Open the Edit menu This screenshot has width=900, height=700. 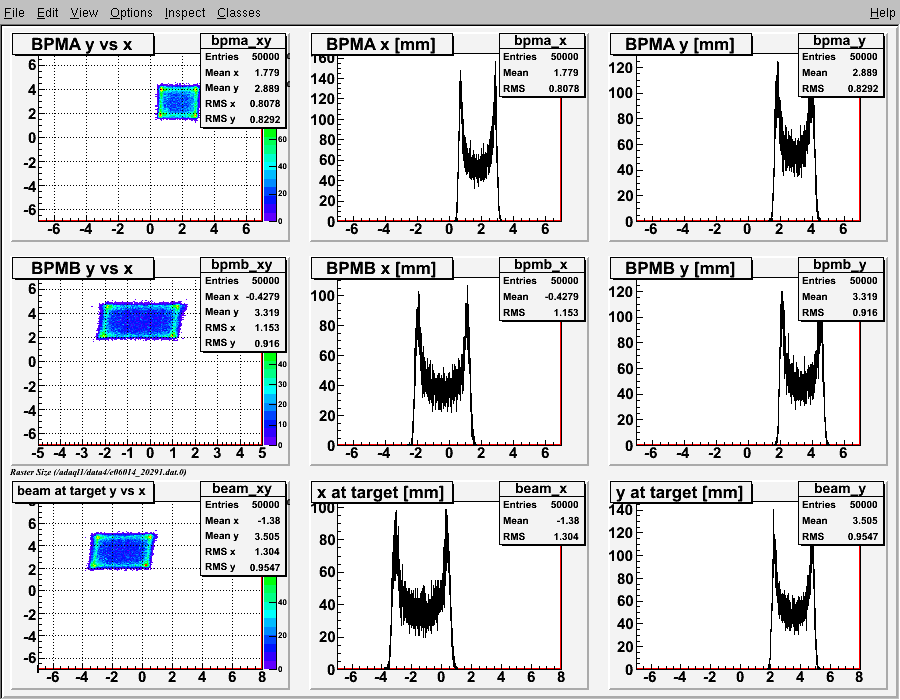point(48,12)
